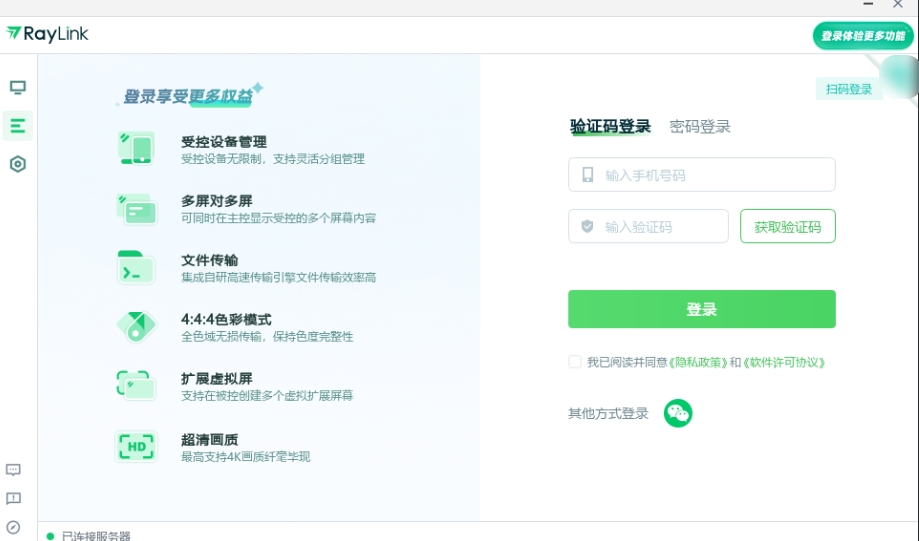This screenshot has height=541, width=919.
Task: Click the RayLink logo
Action: tap(47, 34)
